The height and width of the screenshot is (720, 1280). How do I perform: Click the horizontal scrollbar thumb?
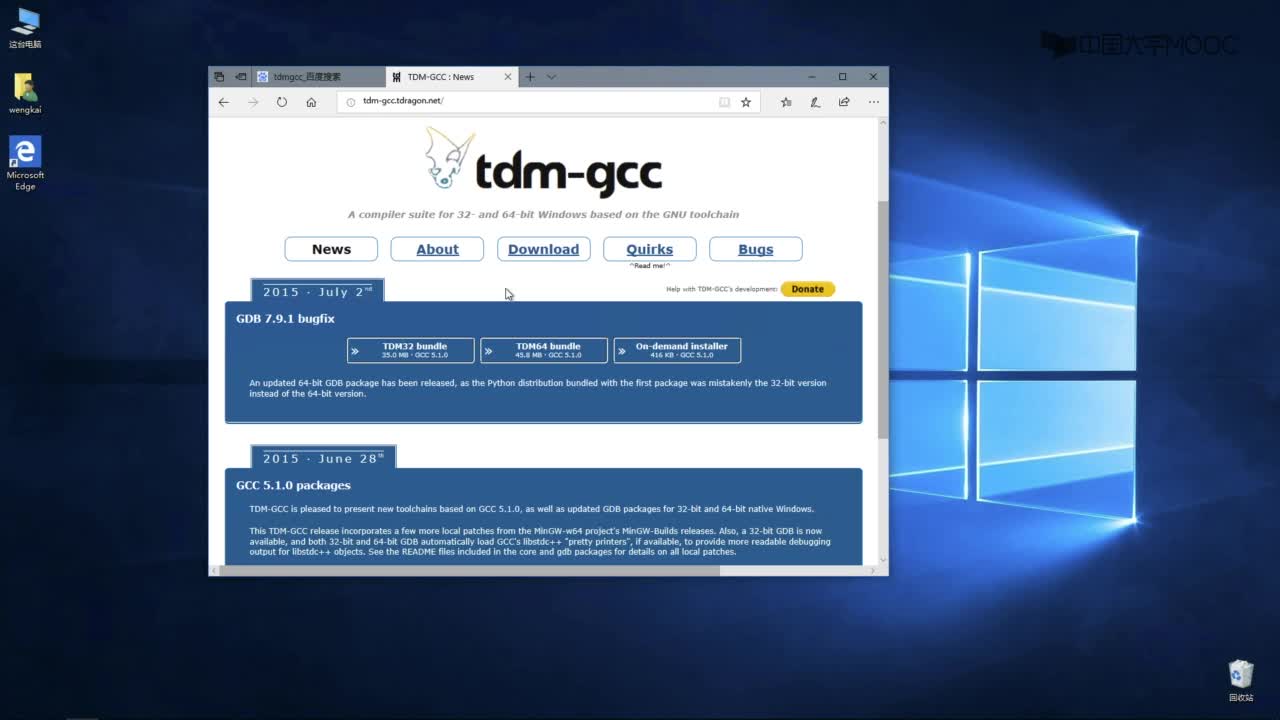[x=468, y=571]
